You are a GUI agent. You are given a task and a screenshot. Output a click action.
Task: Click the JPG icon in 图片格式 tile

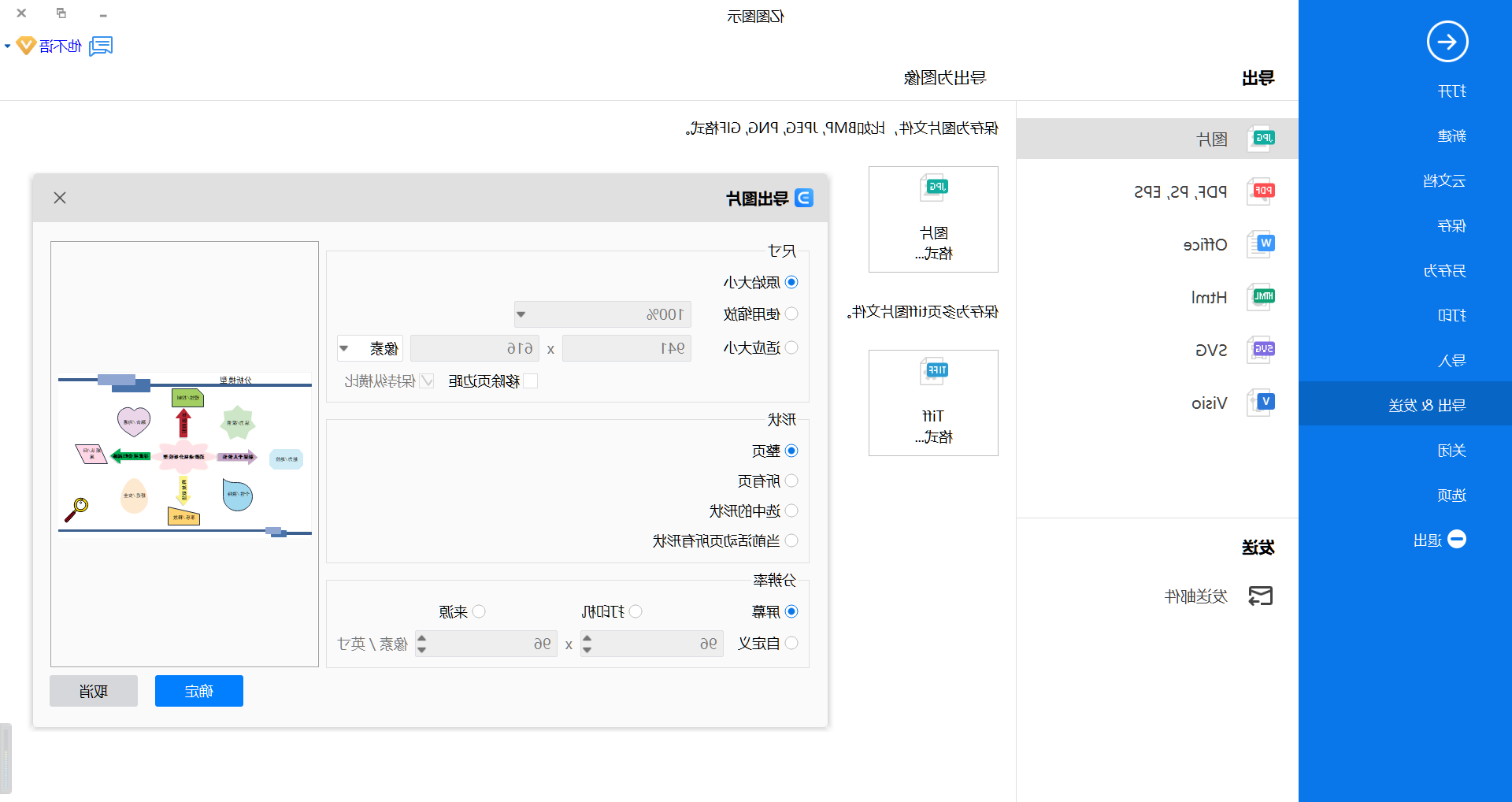pos(934,188)
